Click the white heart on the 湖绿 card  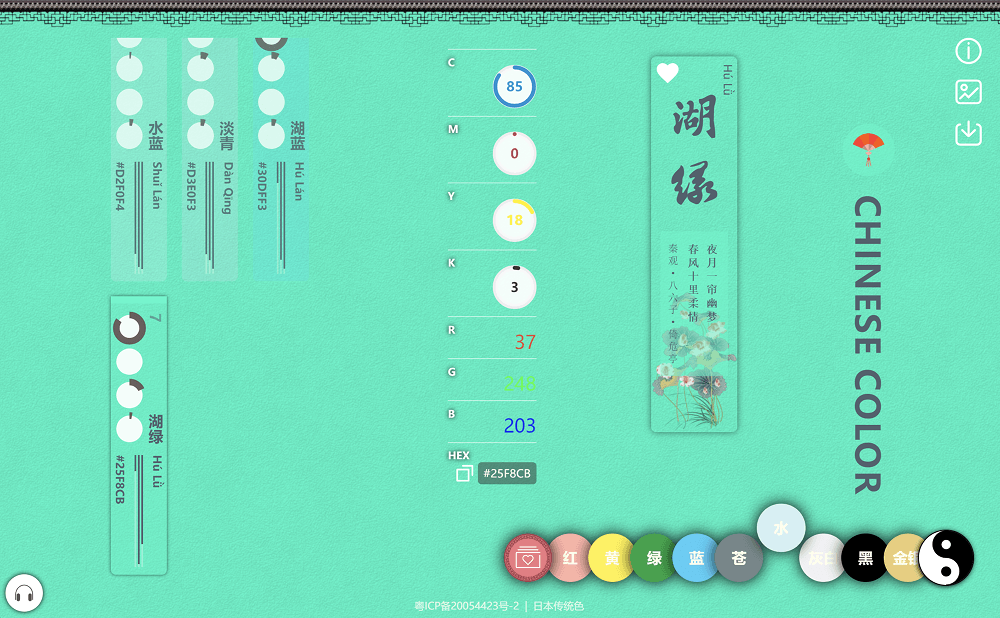point(667,73)
